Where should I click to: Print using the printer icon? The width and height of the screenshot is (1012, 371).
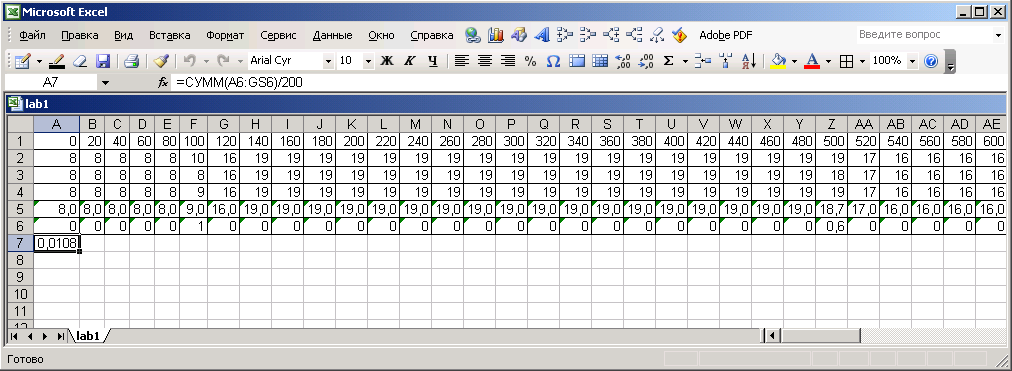pyautogui.click(x=132, y=61)
